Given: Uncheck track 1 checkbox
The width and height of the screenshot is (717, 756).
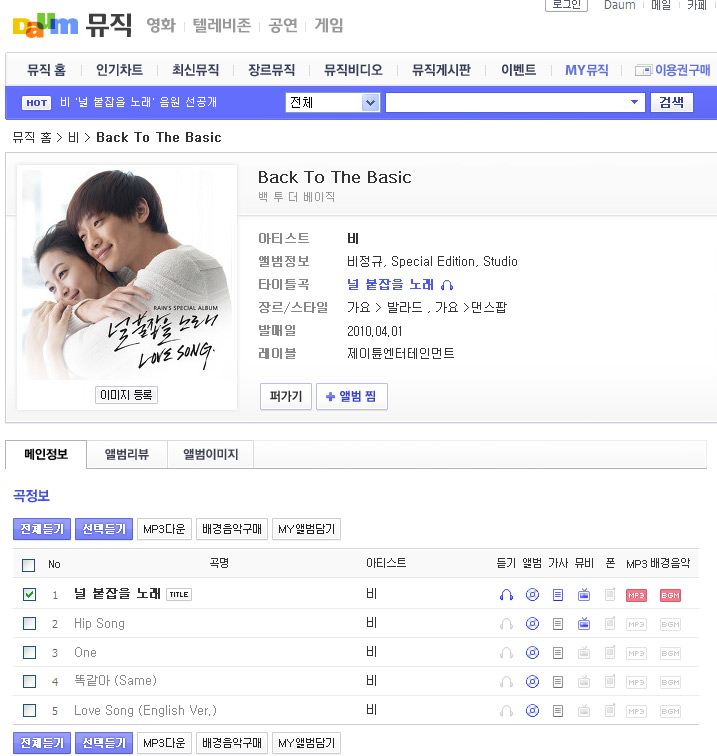Looking at the screenshot, I should point(29,594).
